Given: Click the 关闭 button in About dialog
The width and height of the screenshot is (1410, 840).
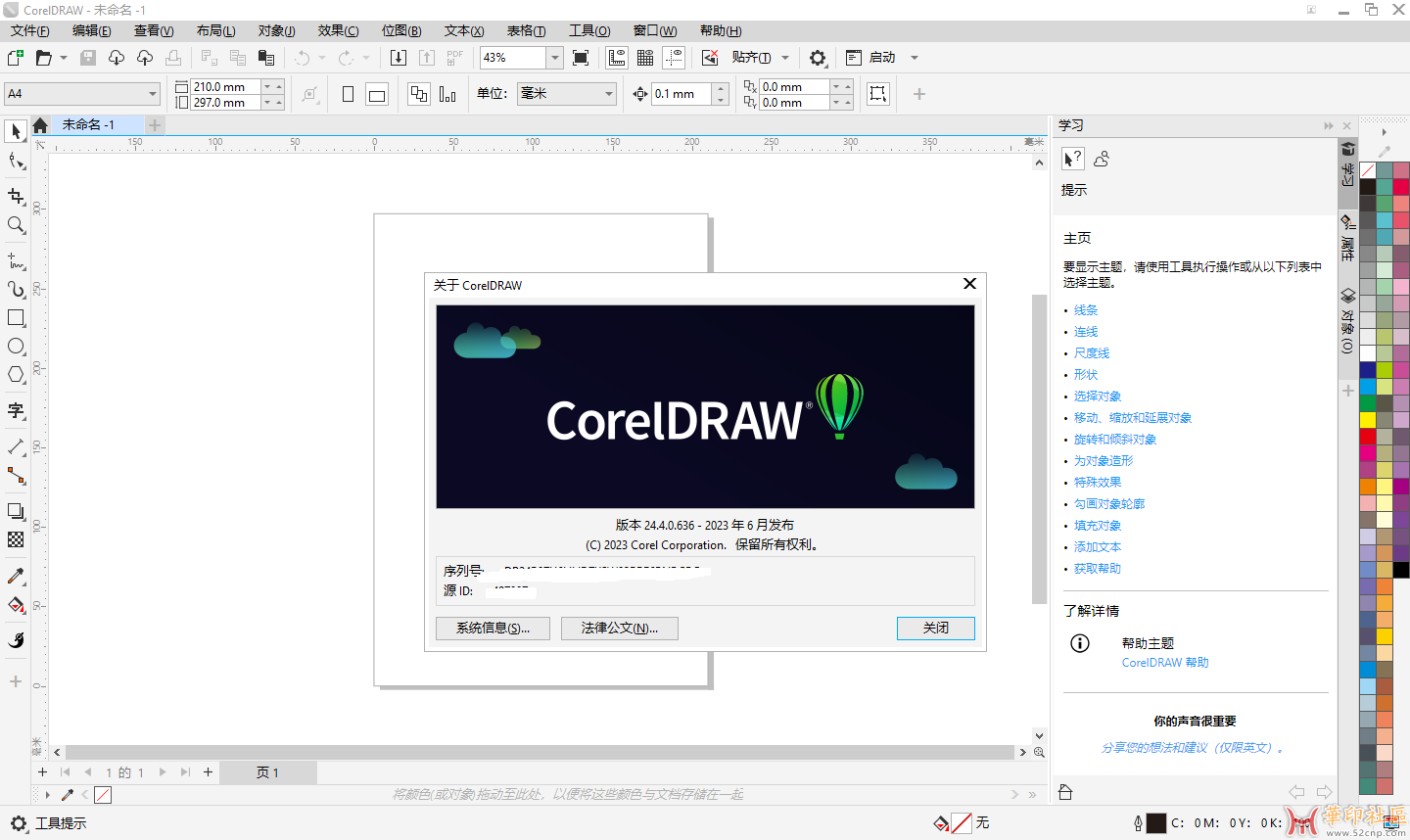Looking at the screenshot, I should click(936, 629).
